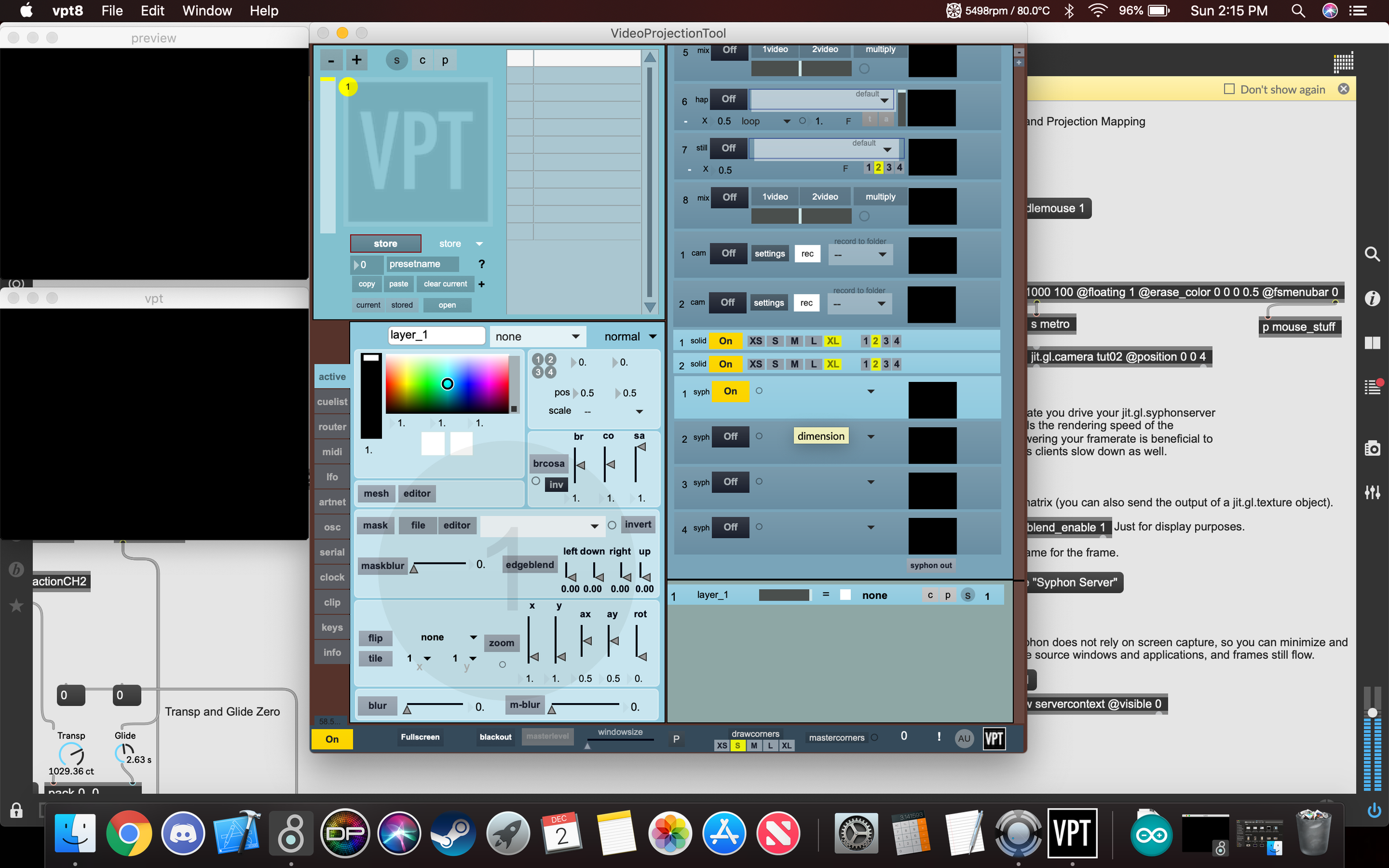Click the VPT logo icon in bottom bar
1389x868 pixels.
pyautogui.click(x=994, y=738)
